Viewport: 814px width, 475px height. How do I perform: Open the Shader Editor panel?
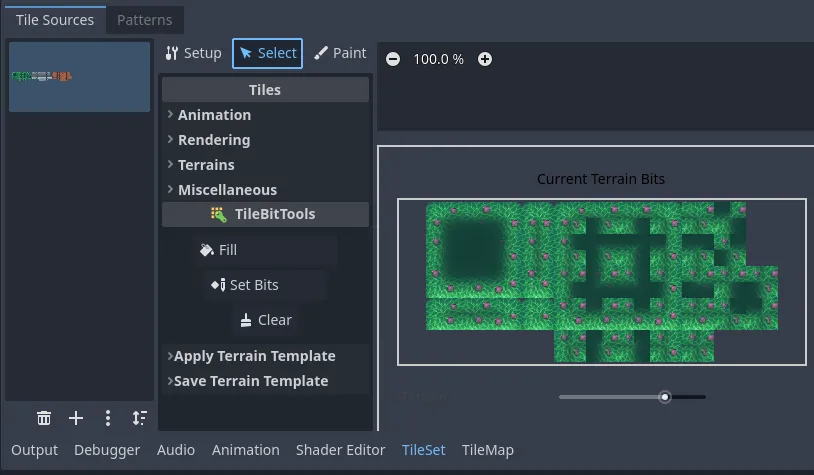(x=341, y=450)
